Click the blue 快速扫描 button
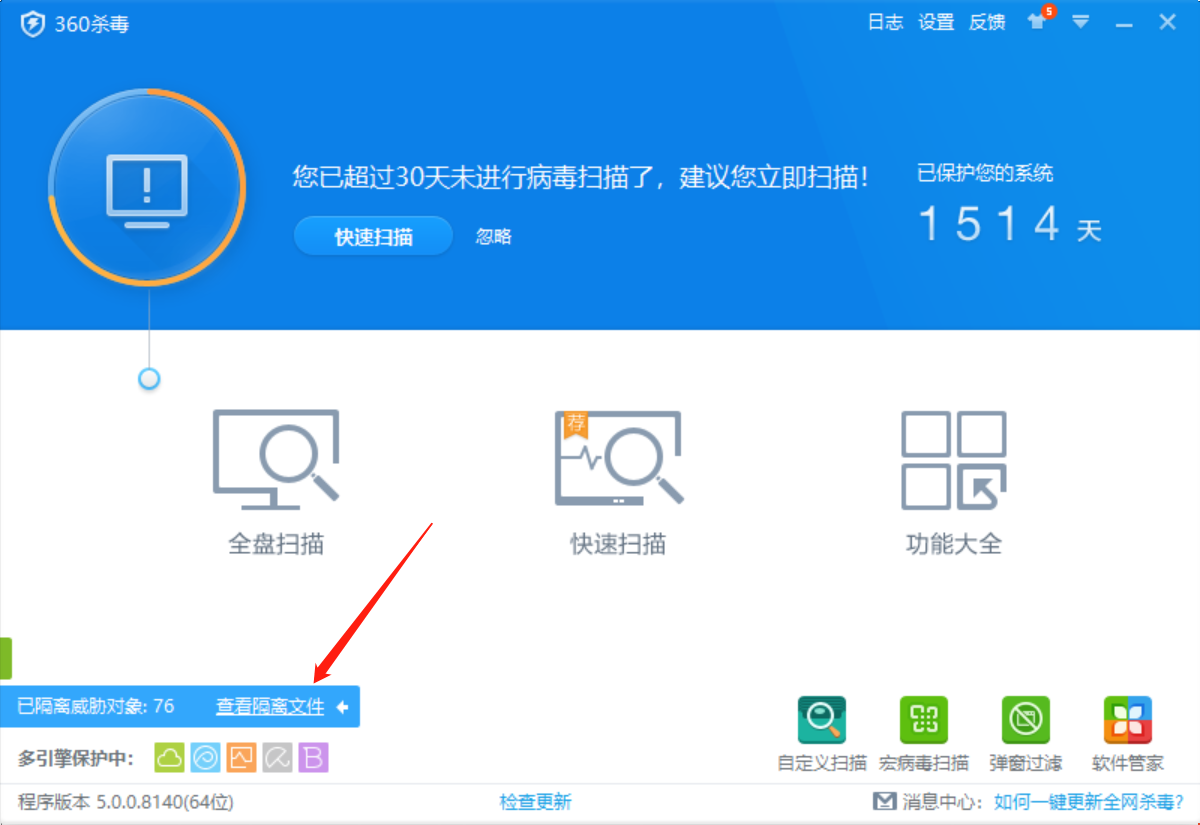 click(x=373, y=237)
